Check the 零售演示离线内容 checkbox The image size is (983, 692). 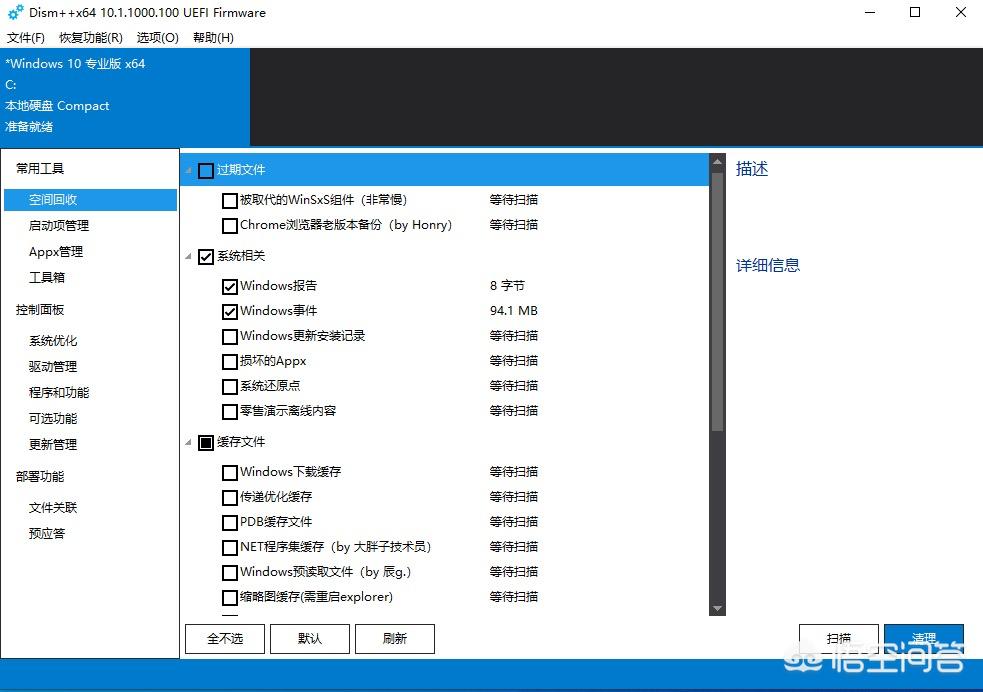point(229,411)
